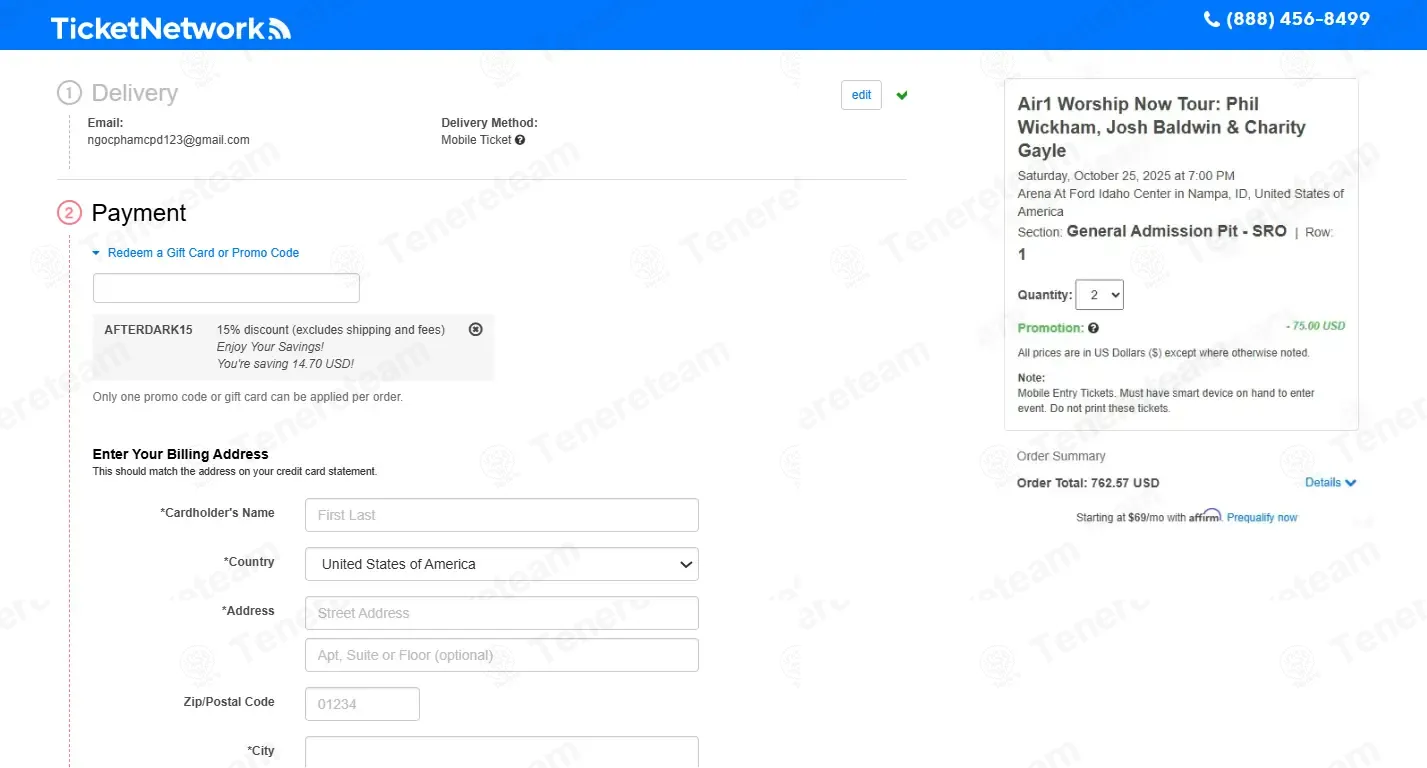Image resolution: width=1427 pixels, height=768 pixels.
Task: Click the TicketNetwork logo
Action: [x=170, y=28]
